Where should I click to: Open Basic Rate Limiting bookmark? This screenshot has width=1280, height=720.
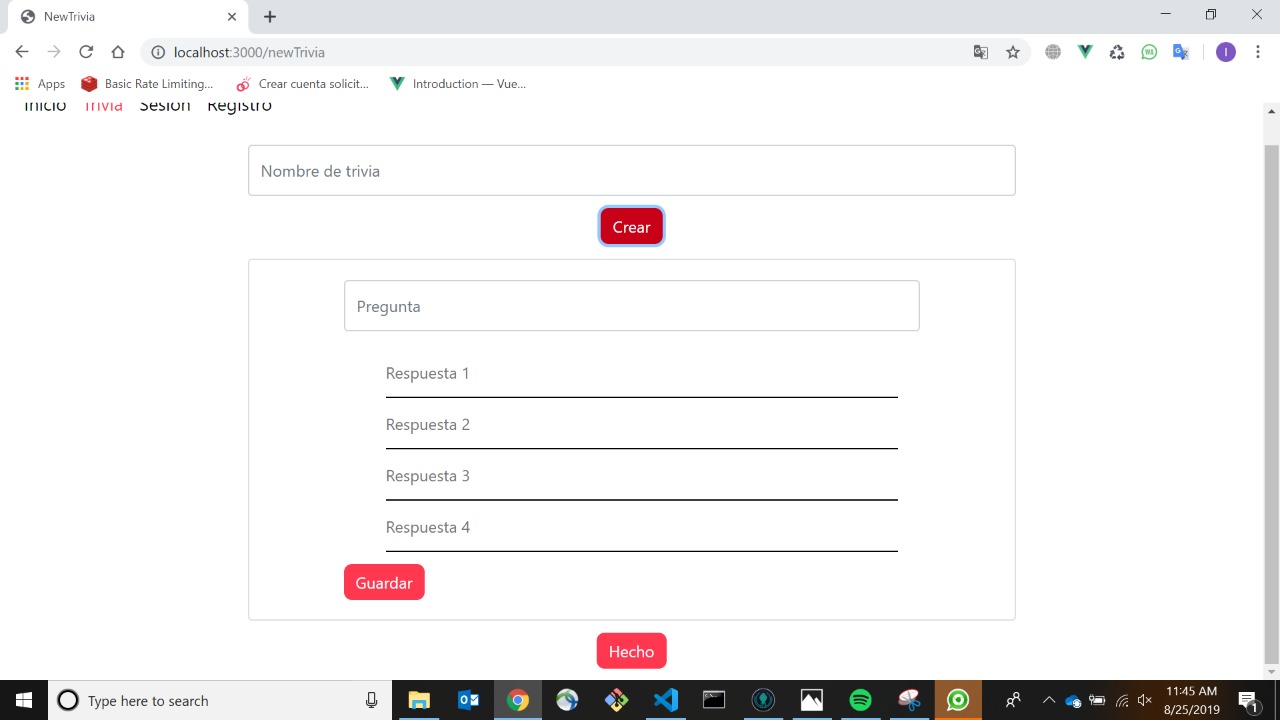tap(147, 84)
